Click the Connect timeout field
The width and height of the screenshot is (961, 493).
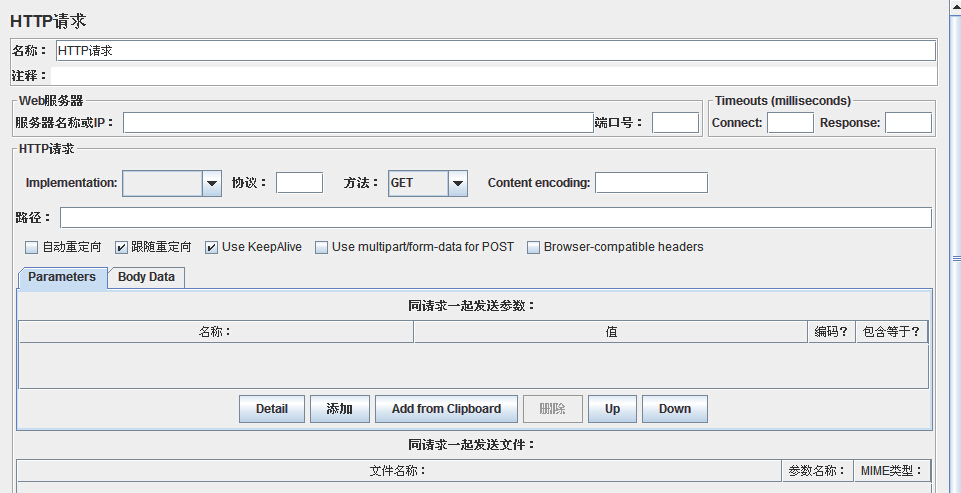pos(791,123)
